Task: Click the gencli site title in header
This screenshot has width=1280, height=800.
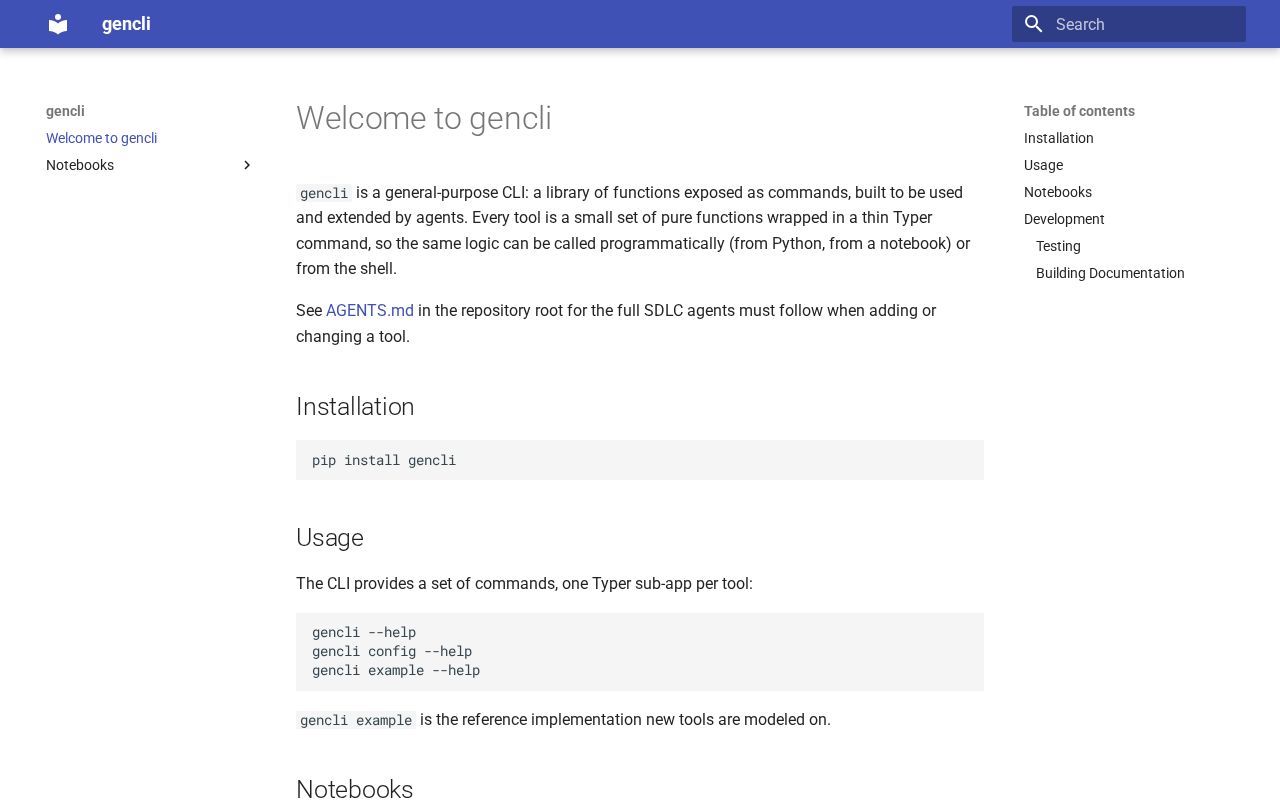Action: [x=126, y=24]
